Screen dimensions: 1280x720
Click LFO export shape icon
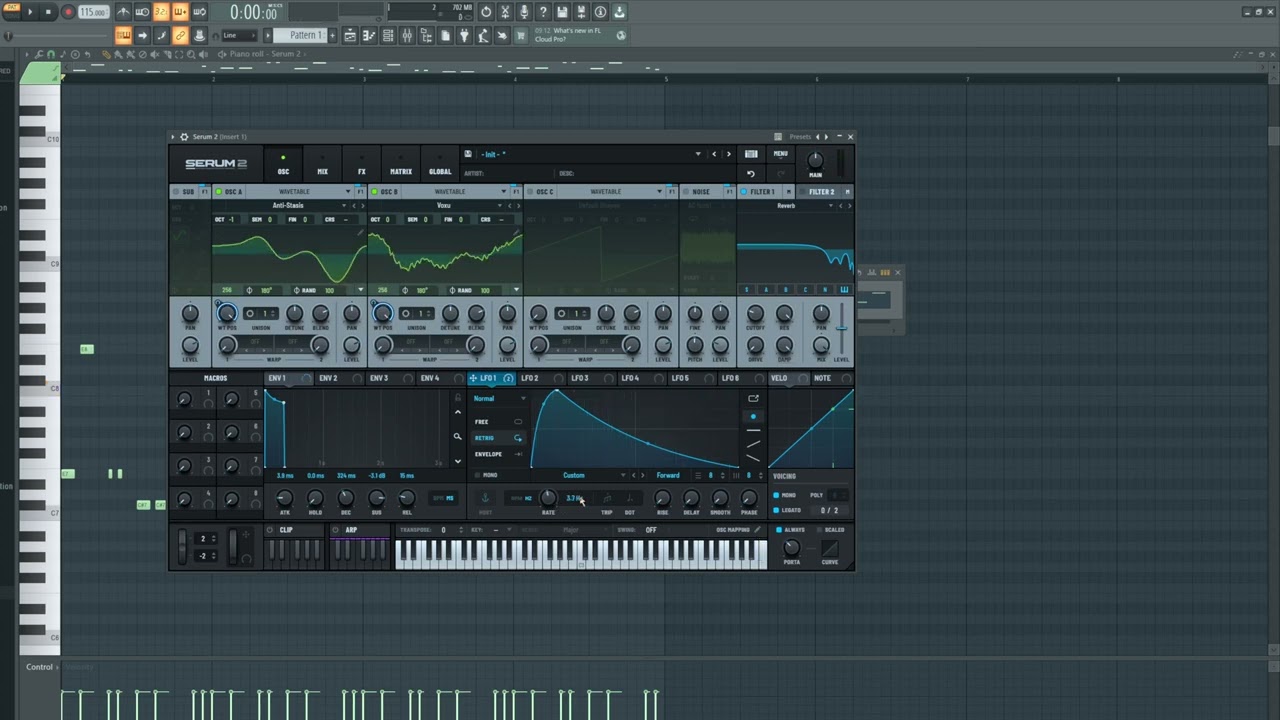tap(753, 398)
